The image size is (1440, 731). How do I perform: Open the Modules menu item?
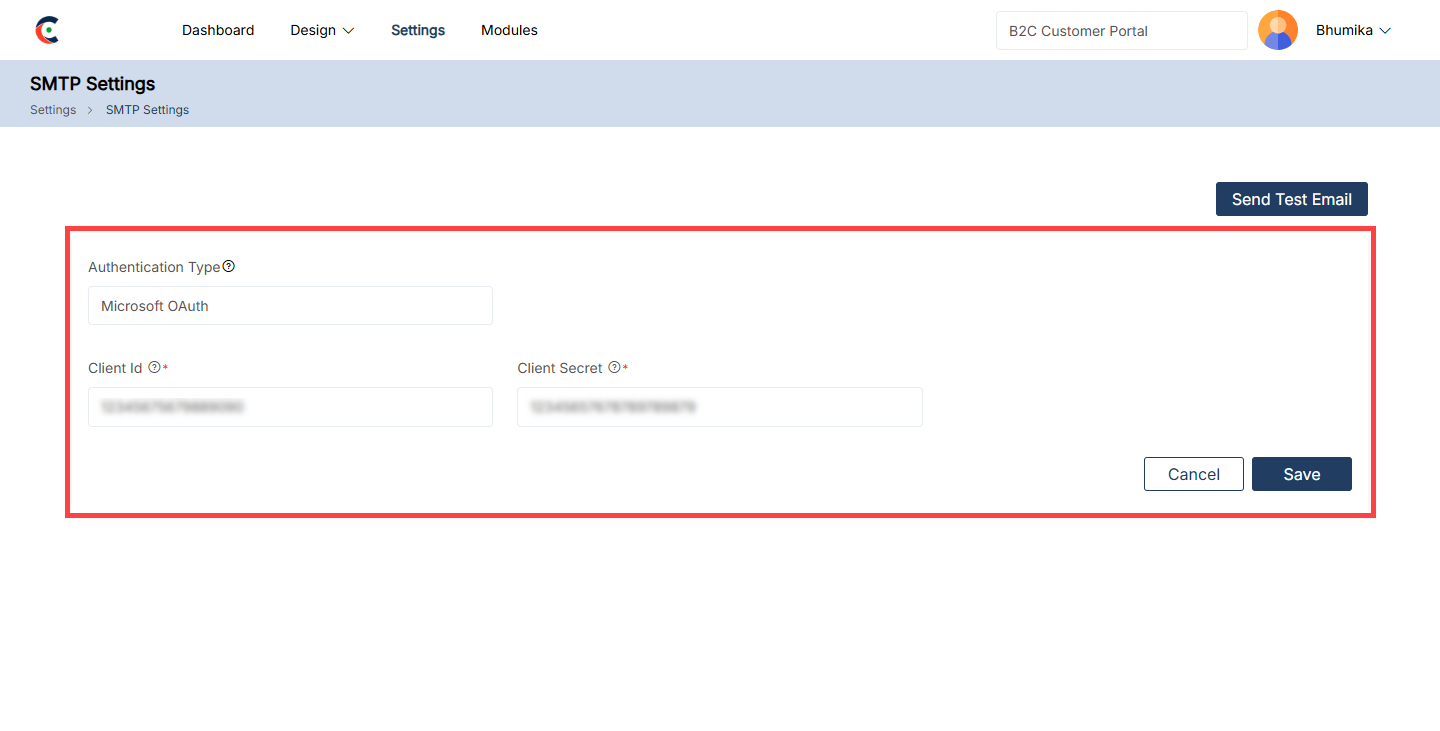[x=509, y=30]
